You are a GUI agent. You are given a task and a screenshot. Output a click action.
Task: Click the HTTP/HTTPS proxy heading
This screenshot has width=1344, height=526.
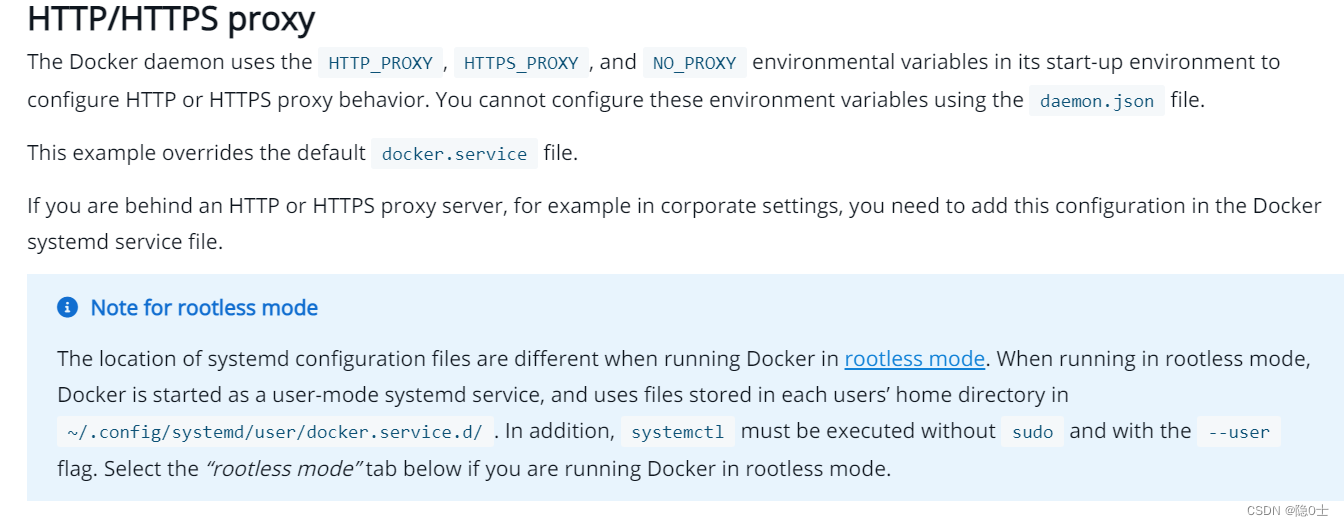171,19
